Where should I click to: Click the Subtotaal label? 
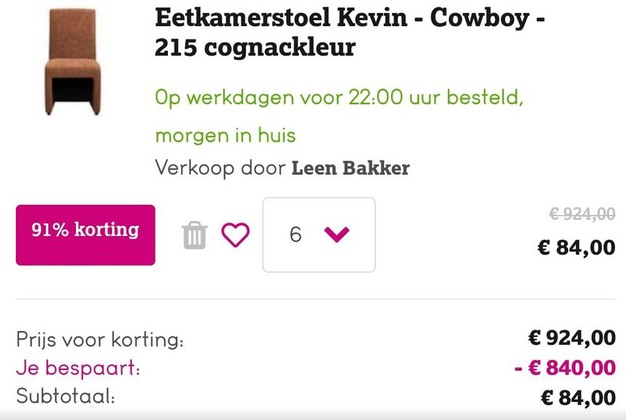coord(66,397)
